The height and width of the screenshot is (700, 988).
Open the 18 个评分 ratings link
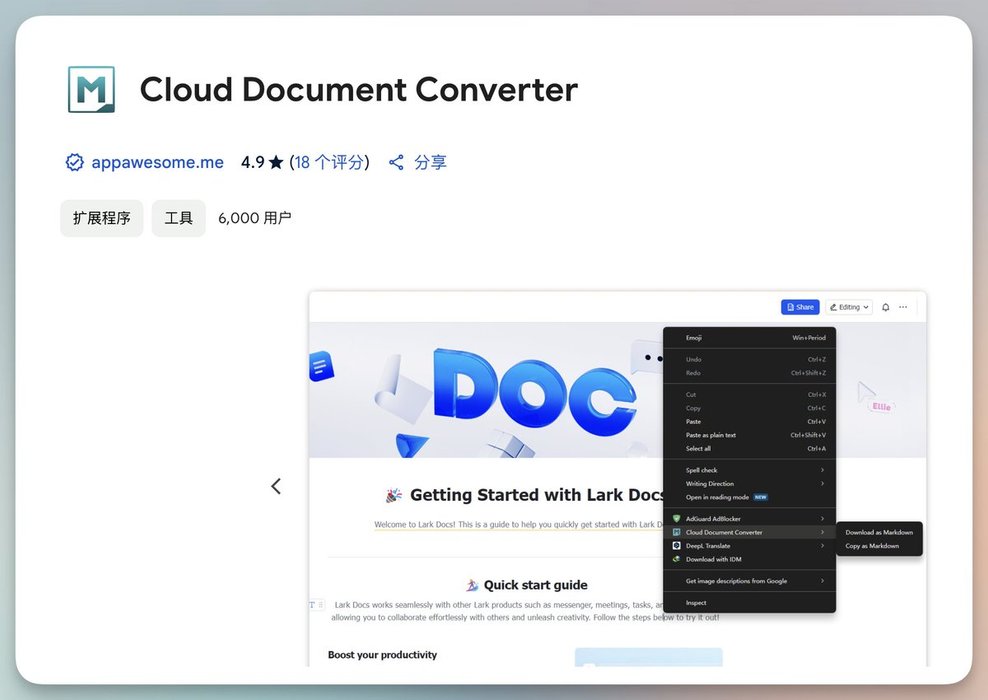[x=329, y=163]
